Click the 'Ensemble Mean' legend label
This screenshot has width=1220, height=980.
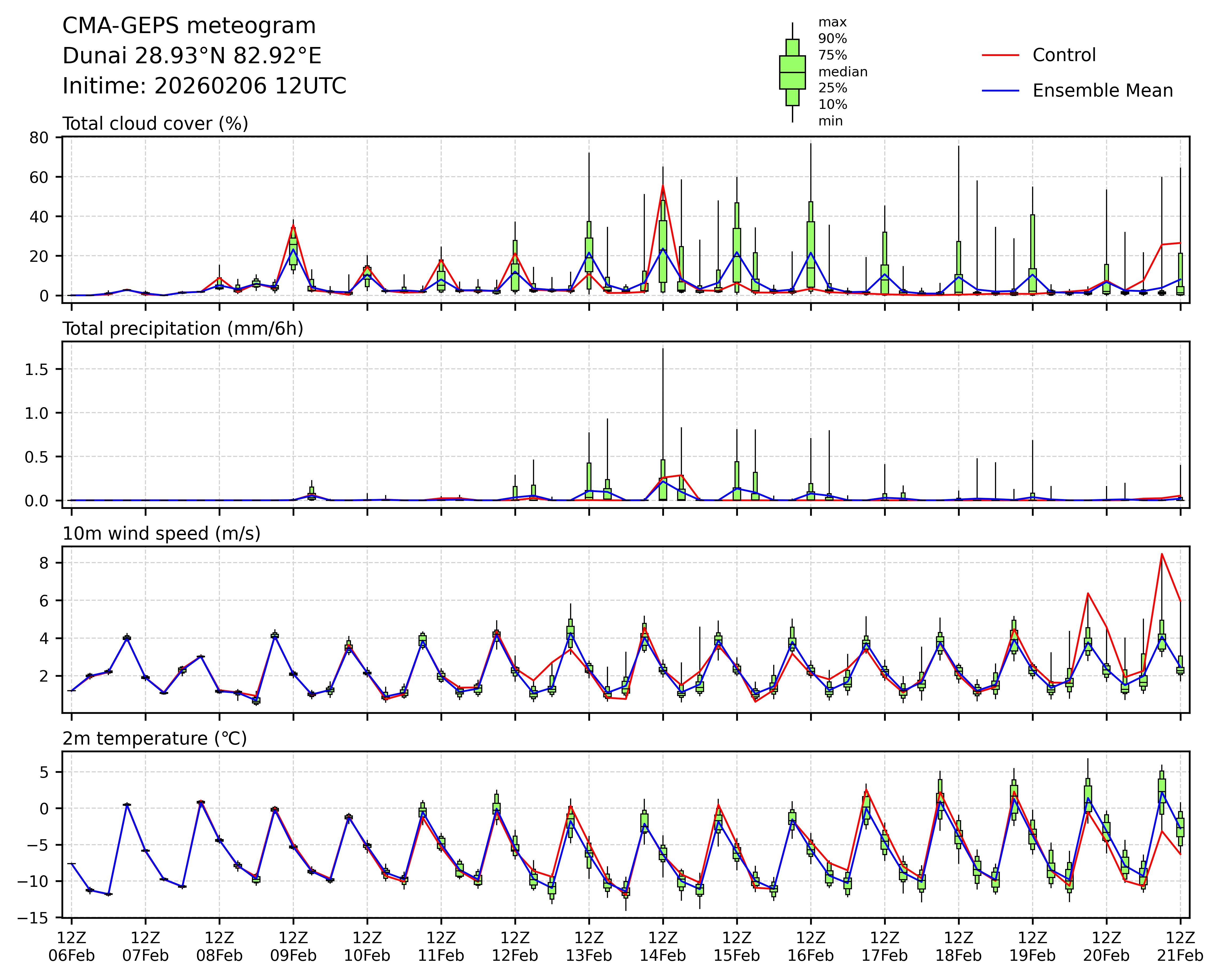coord(1102,91)
